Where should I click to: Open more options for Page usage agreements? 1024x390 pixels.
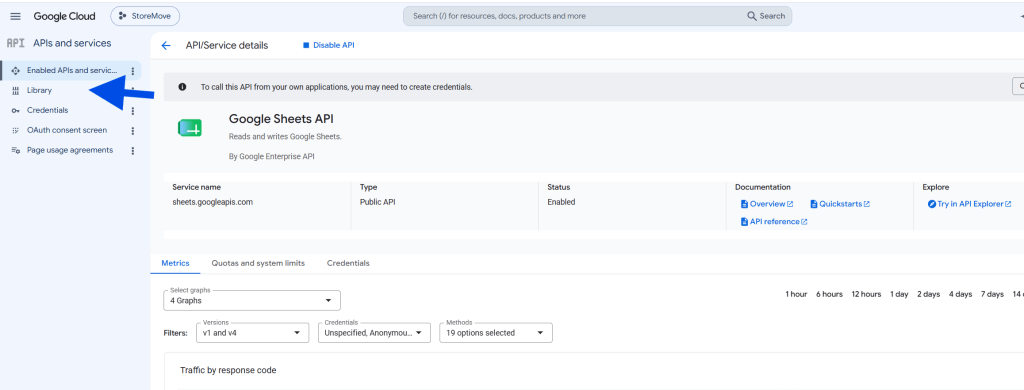[133, 151]
